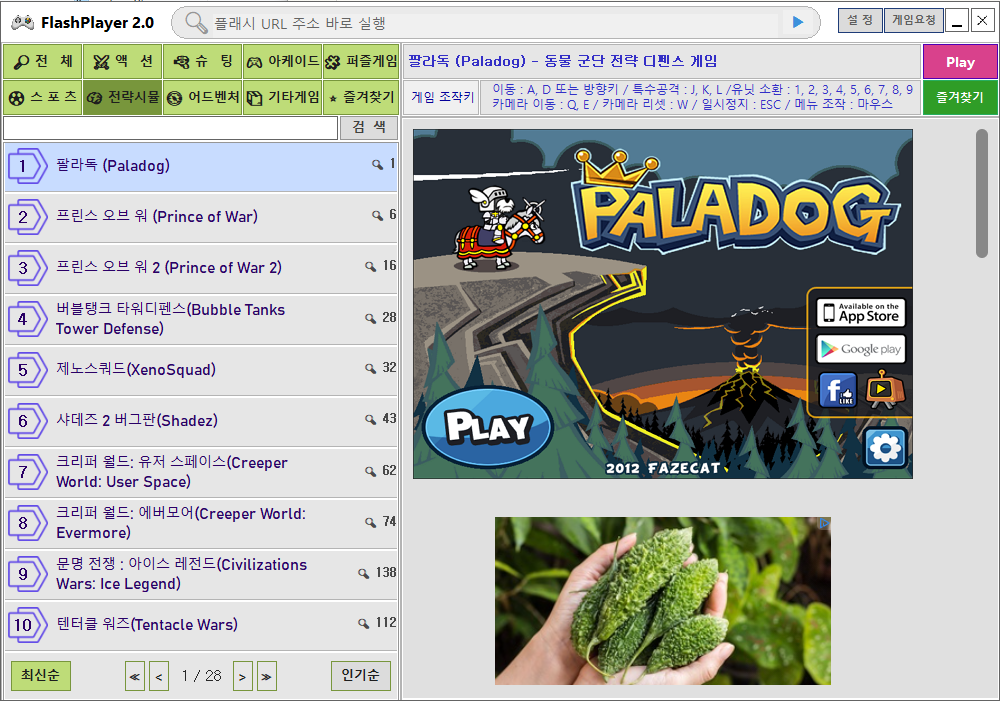This screenshot has width=1000, height=701.
Task: Focus the Flash URL address field
Action: 495,24
